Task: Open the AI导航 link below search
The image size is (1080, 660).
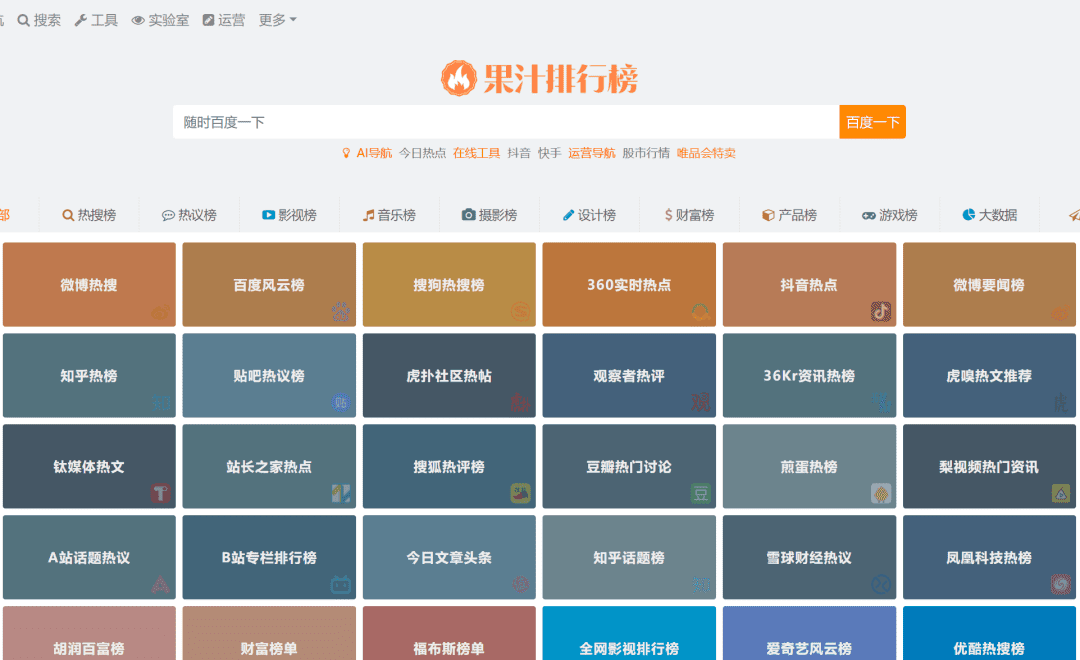Action: 367,153
